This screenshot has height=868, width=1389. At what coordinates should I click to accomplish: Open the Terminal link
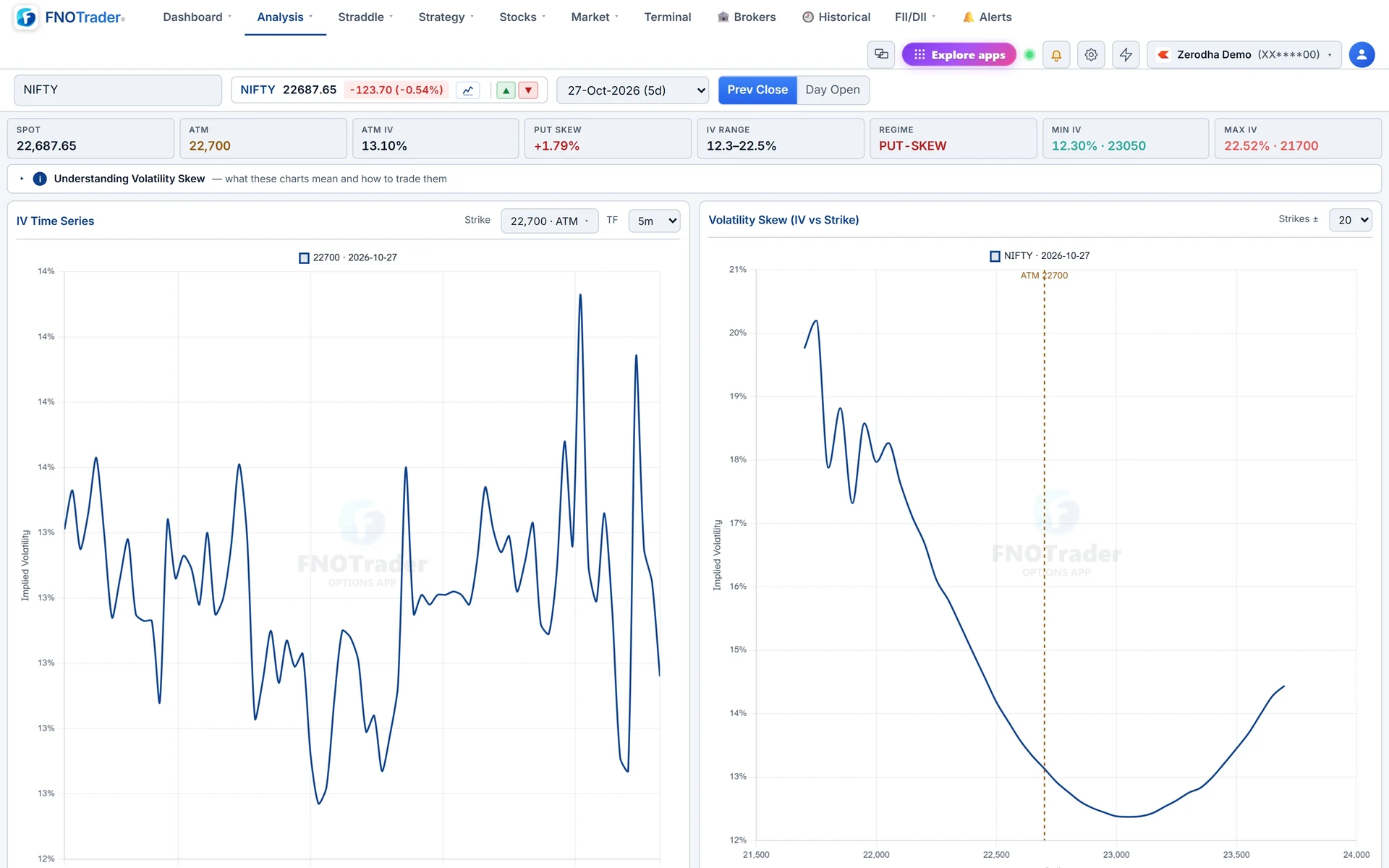668,17
